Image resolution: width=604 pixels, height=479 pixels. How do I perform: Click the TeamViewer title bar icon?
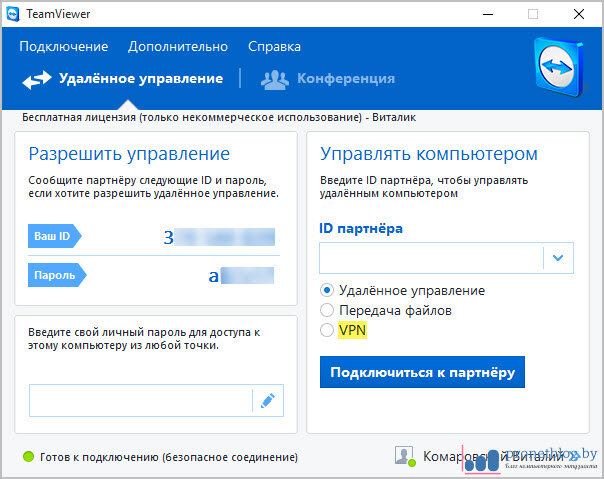pyautogui.click(x=13, y=14)
